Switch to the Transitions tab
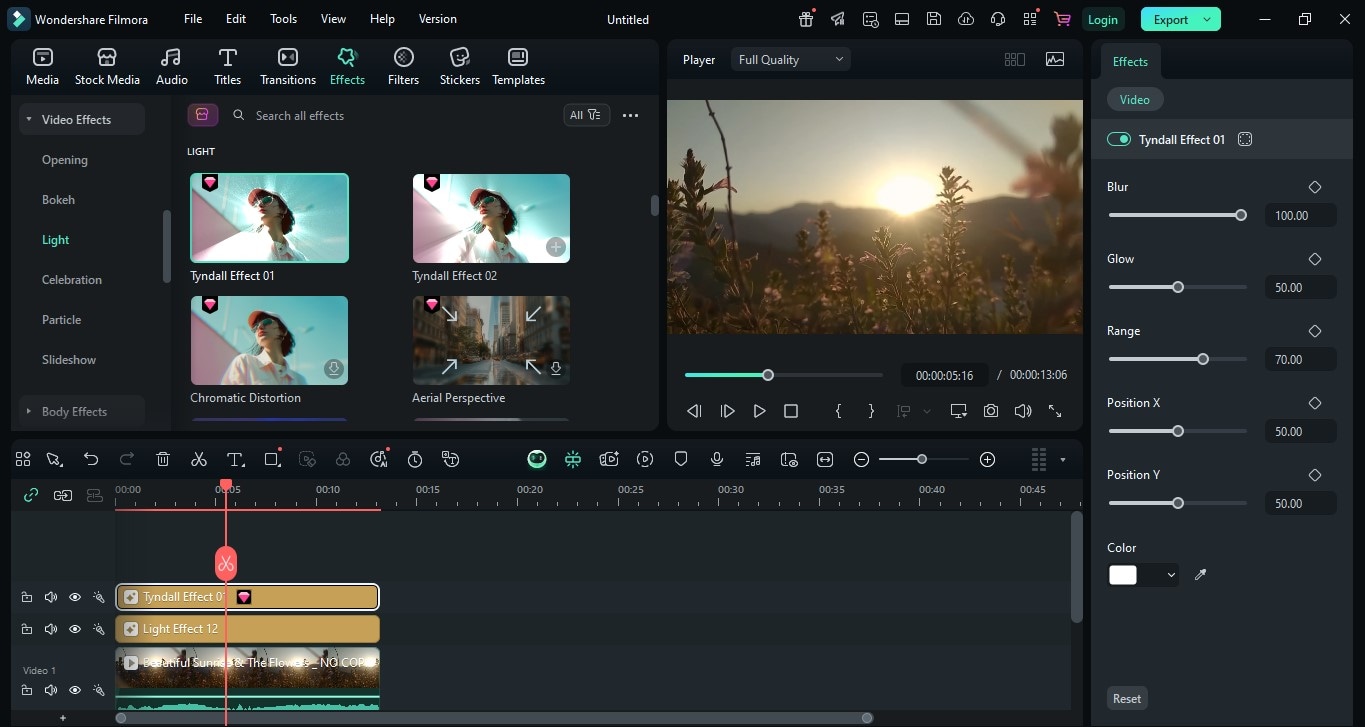 288,67
